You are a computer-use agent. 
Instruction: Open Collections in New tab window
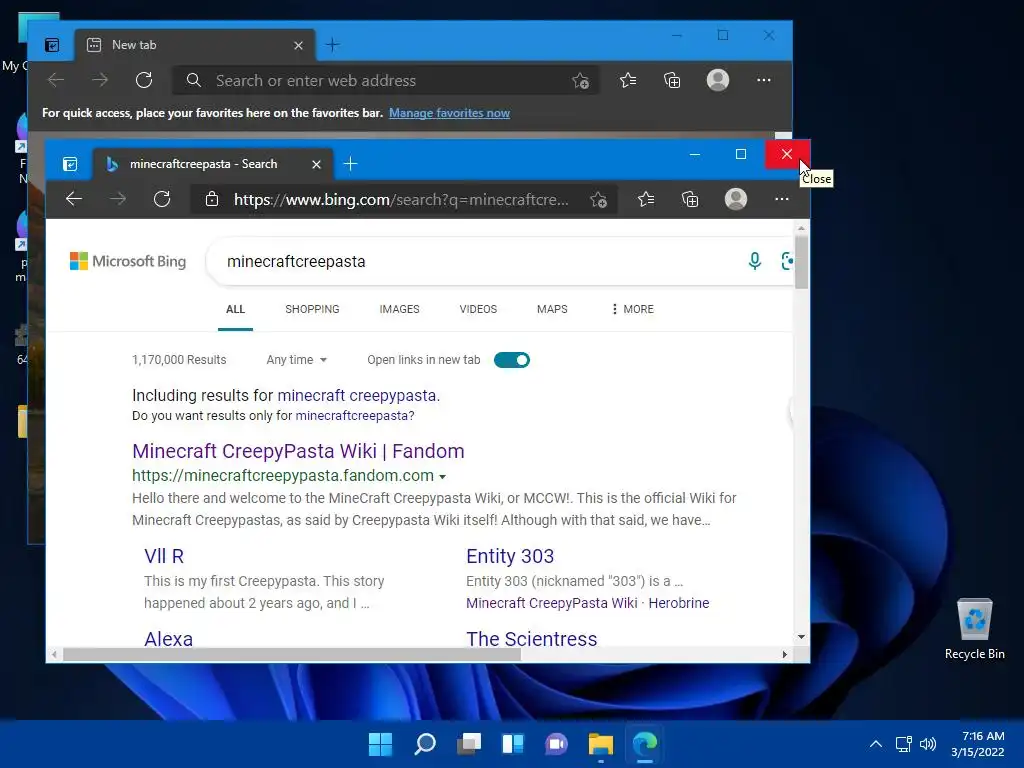tap(672, 80)
